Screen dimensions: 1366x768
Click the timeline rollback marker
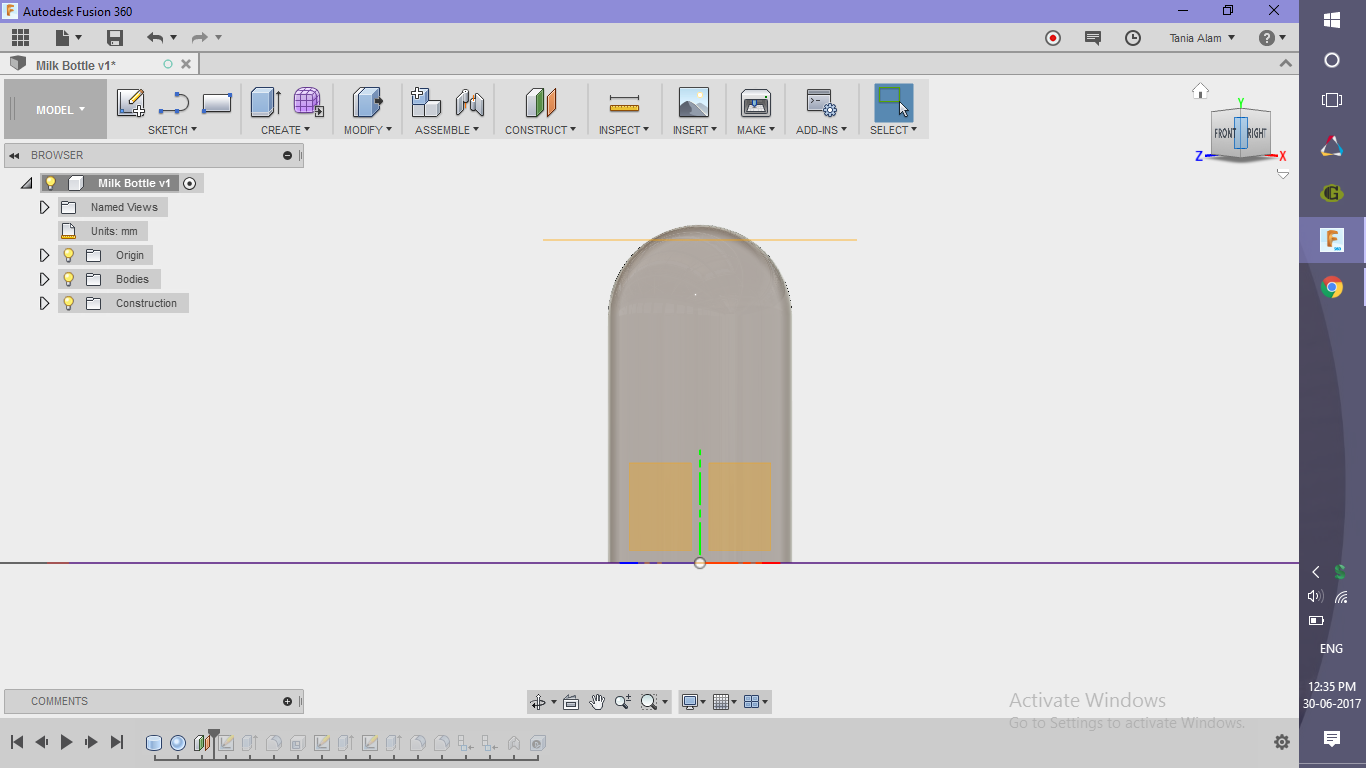213,736
